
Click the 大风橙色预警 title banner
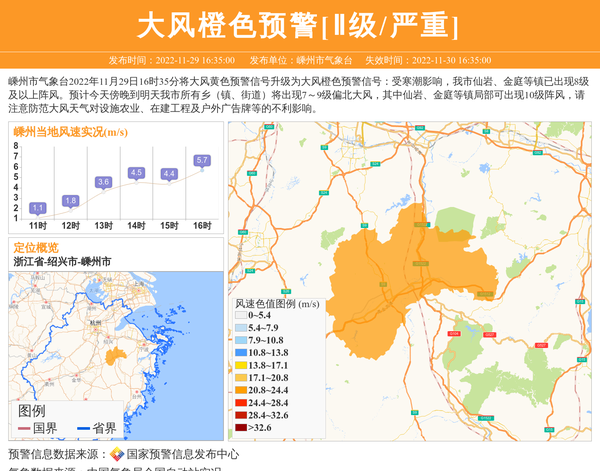[299, 25]
